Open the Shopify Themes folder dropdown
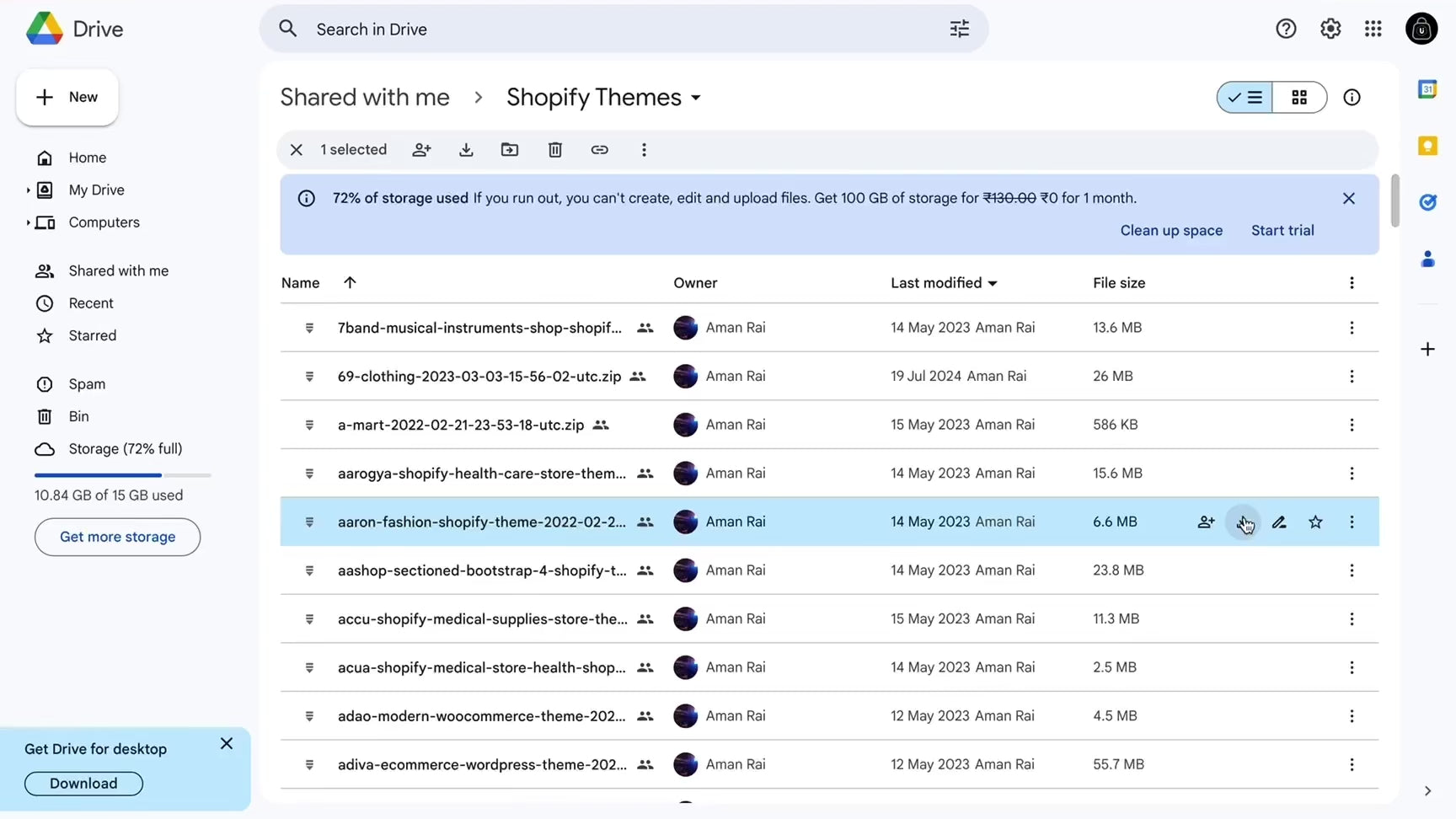 pyautogui.click(x=696, y=98)
